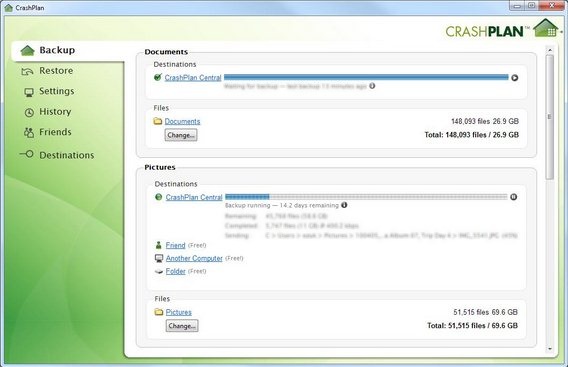
Task: Click the play icon next to Documents progress bar
Action: pyautogui.click(x=514, y=78)
